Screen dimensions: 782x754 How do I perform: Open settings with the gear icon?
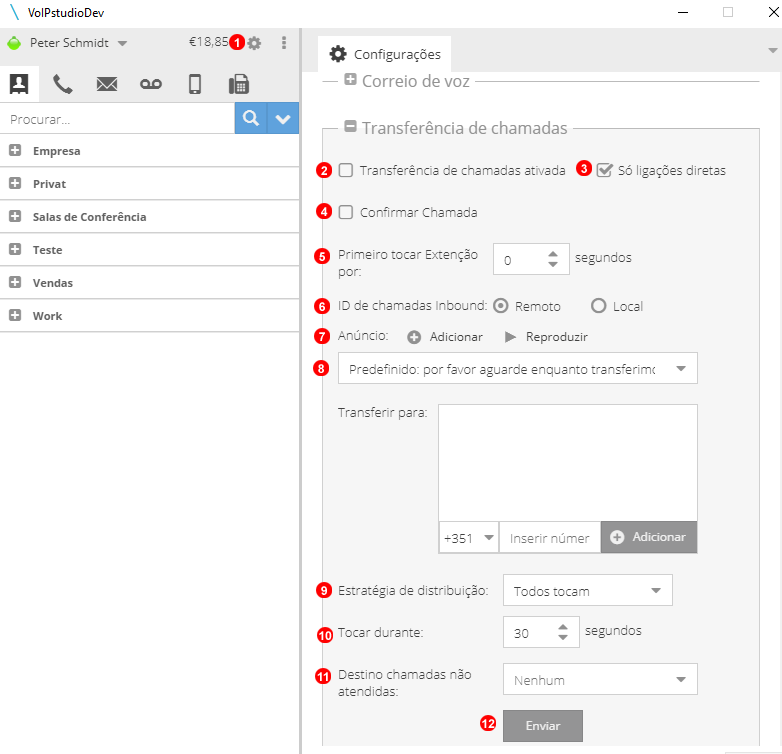pyautogui.click(x=254, y=43)
